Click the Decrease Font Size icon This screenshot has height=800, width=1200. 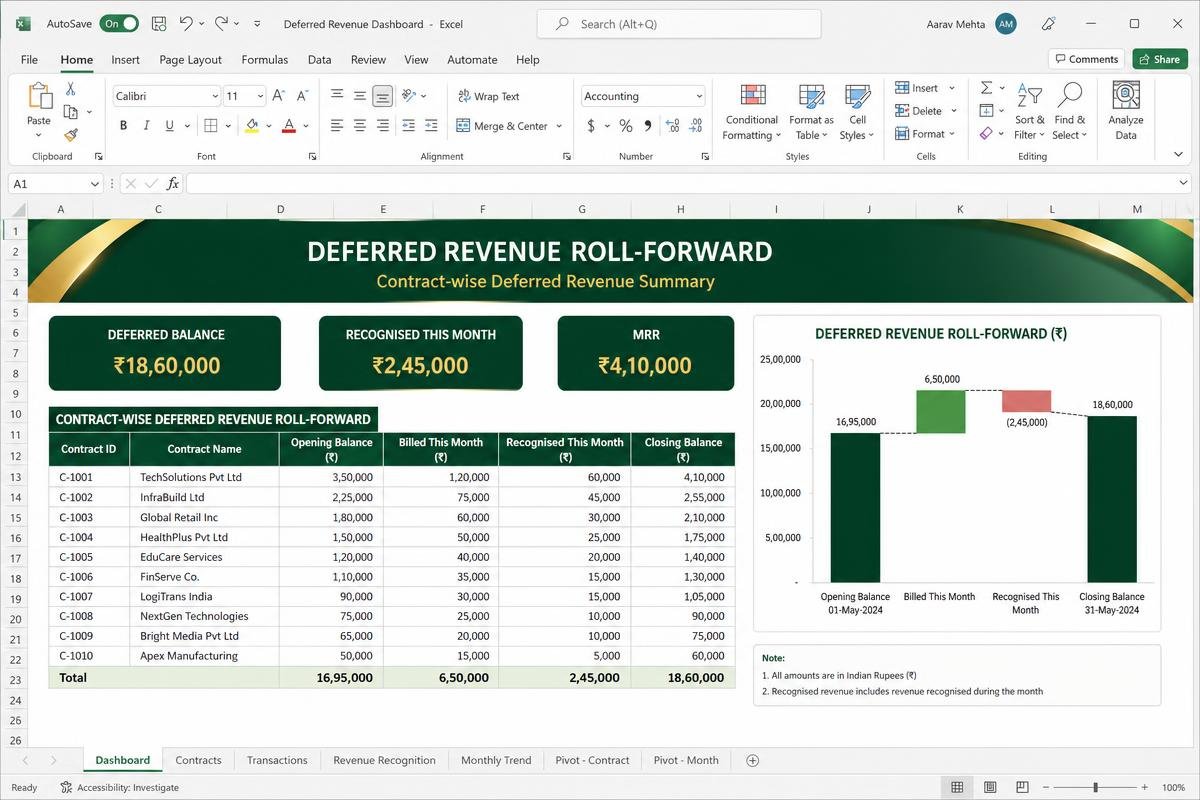pos(301,96)
